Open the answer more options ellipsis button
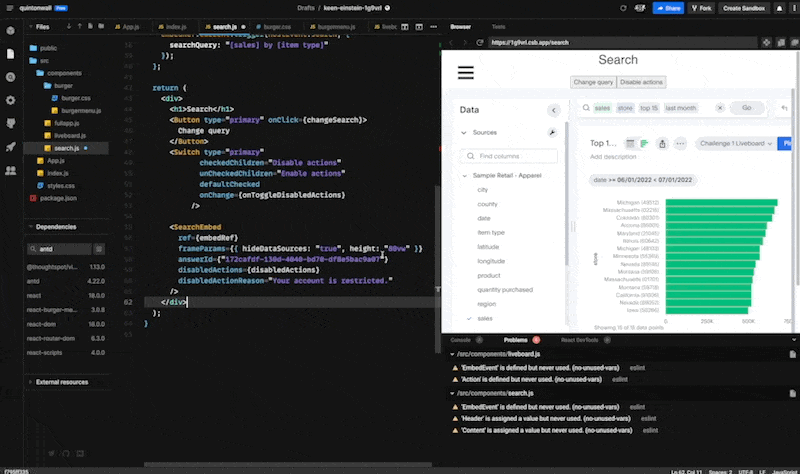The height and width of the screenshot is (474, 800). click(680, 144)
